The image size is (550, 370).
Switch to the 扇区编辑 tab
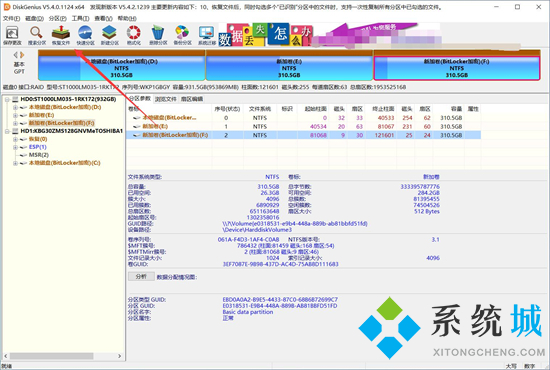tap(192, 99)
